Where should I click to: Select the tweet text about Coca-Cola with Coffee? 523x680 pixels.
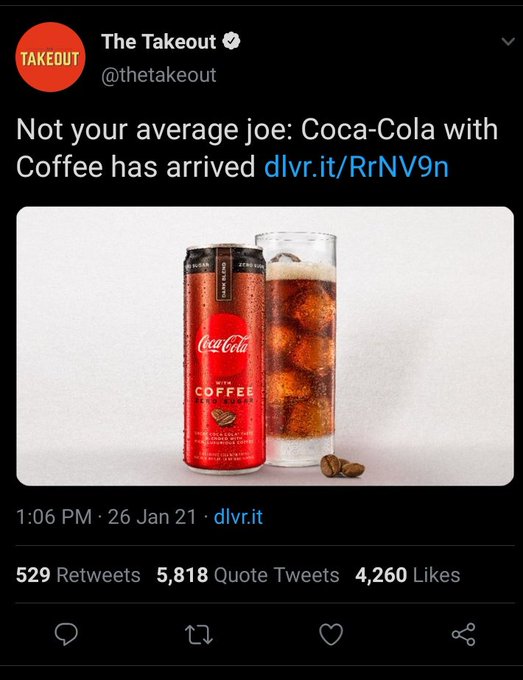[x=257, y=148]
